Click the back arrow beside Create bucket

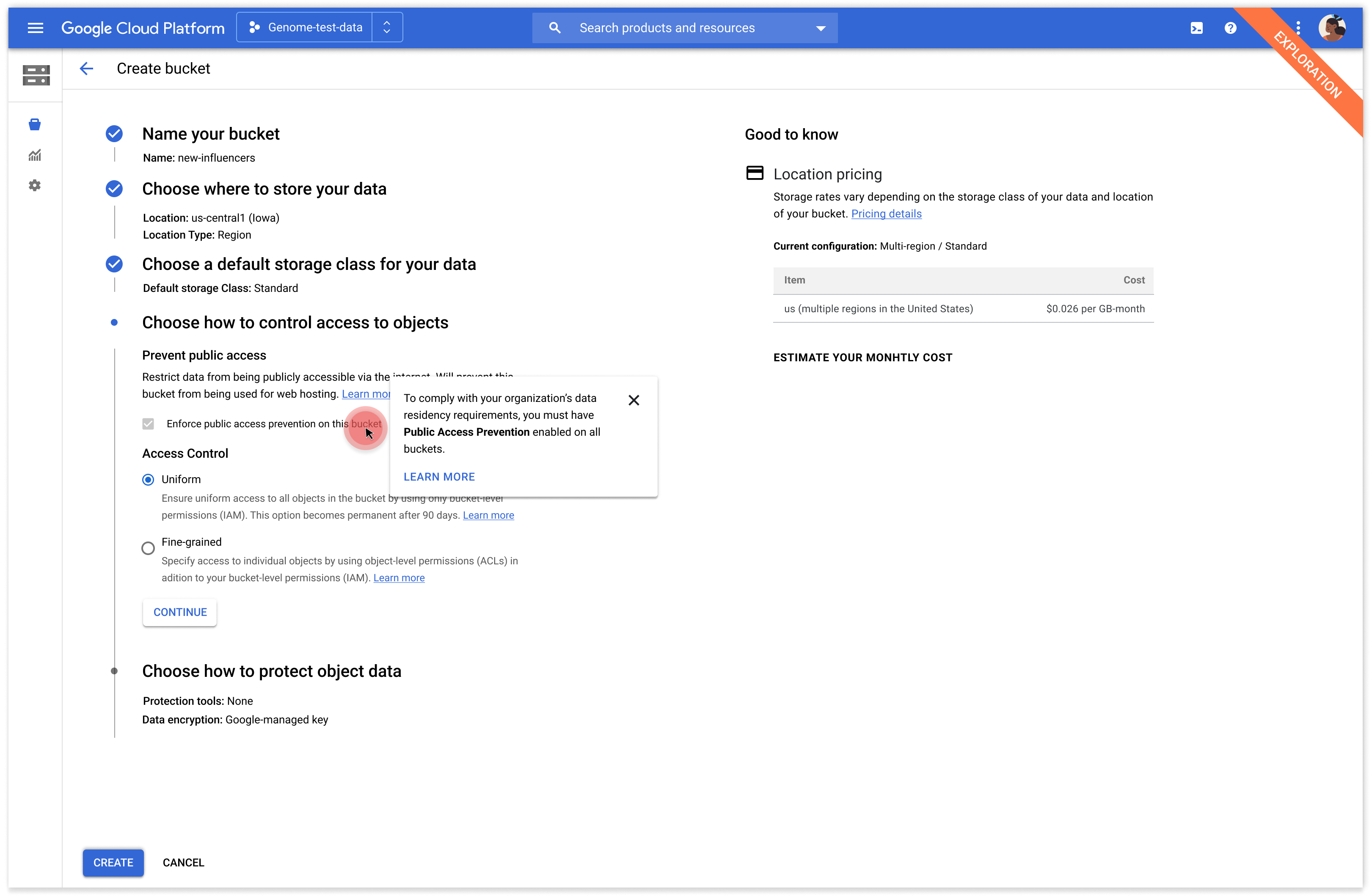click(86, 69)
